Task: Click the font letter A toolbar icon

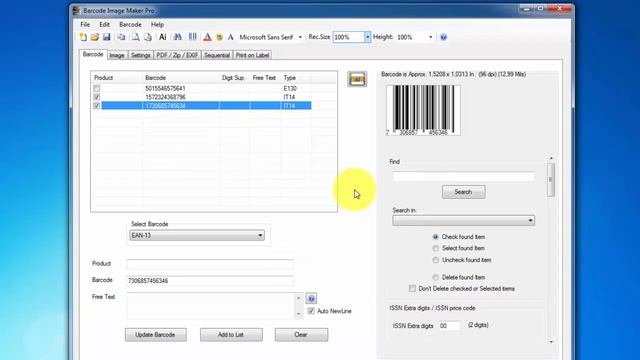Action: (x=231, y=37)
